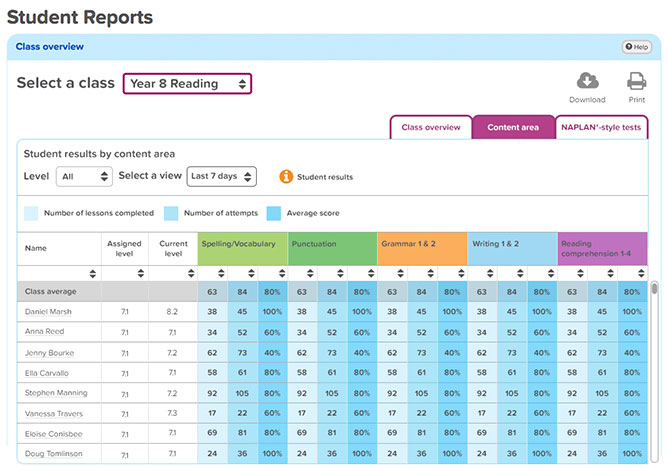668x470 pixels.
Task: Click the orange Student results info icon
Action: [285, 177]
